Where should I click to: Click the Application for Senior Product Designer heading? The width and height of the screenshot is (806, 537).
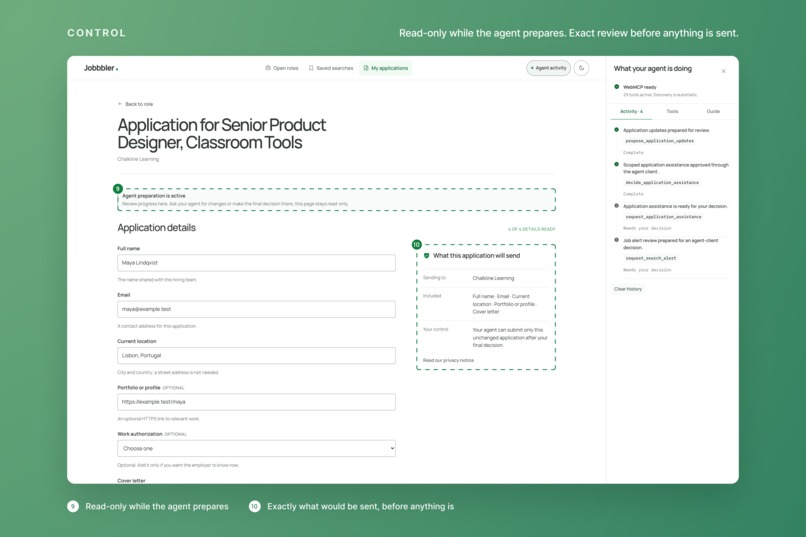(x=222, y=134)
